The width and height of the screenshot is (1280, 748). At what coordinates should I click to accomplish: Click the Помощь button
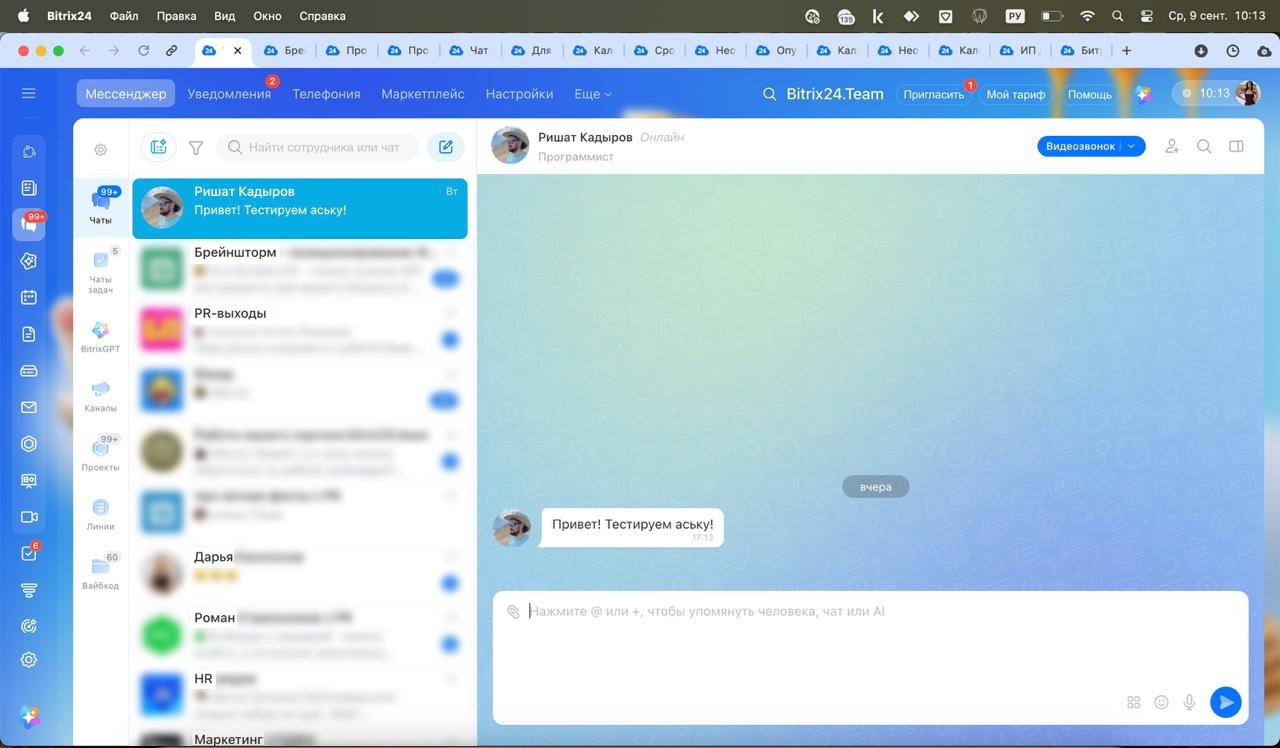click(1089, 94)
